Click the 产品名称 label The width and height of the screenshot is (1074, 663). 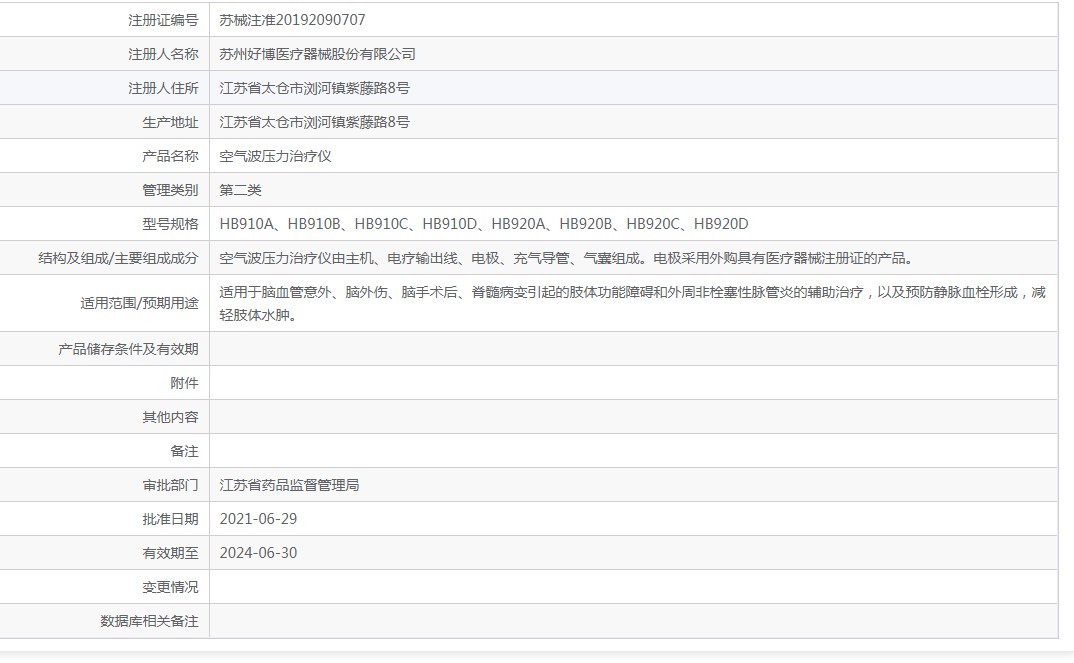click(171, 156)
